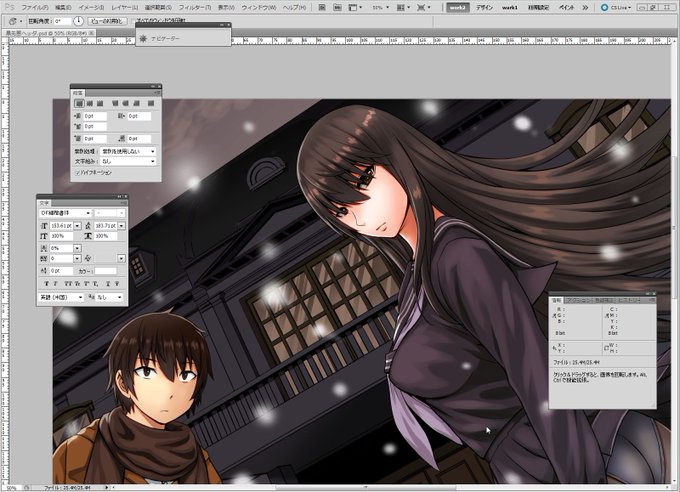Toggle rotate all windows checkbox
The image size is (680, 492).
[x=134, y=20]
